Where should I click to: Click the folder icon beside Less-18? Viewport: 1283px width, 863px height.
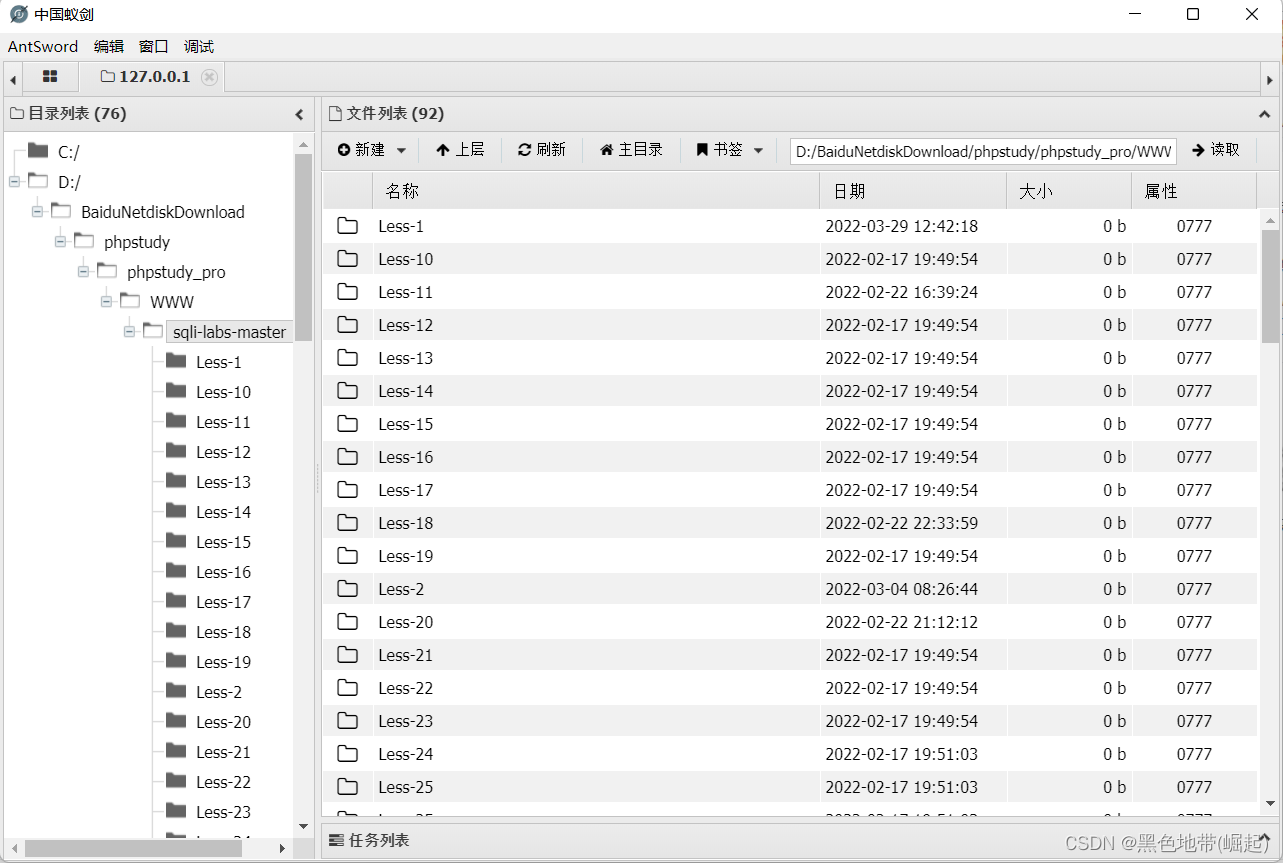click(347, 523)
